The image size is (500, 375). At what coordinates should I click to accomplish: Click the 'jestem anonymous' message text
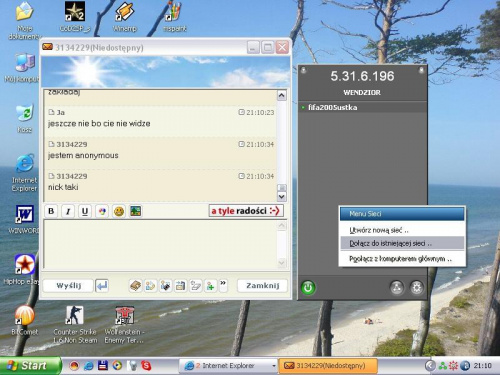[x=83, y=155]
